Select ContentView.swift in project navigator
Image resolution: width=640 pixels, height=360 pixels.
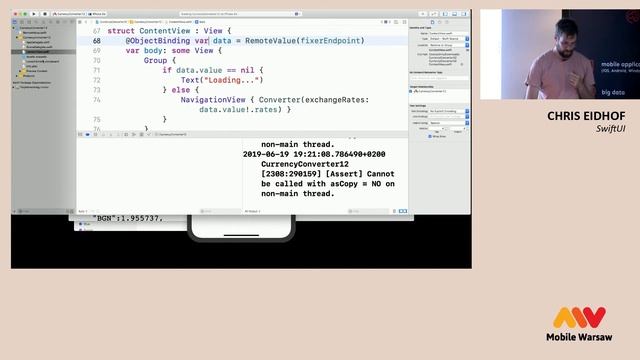[37, 52]
